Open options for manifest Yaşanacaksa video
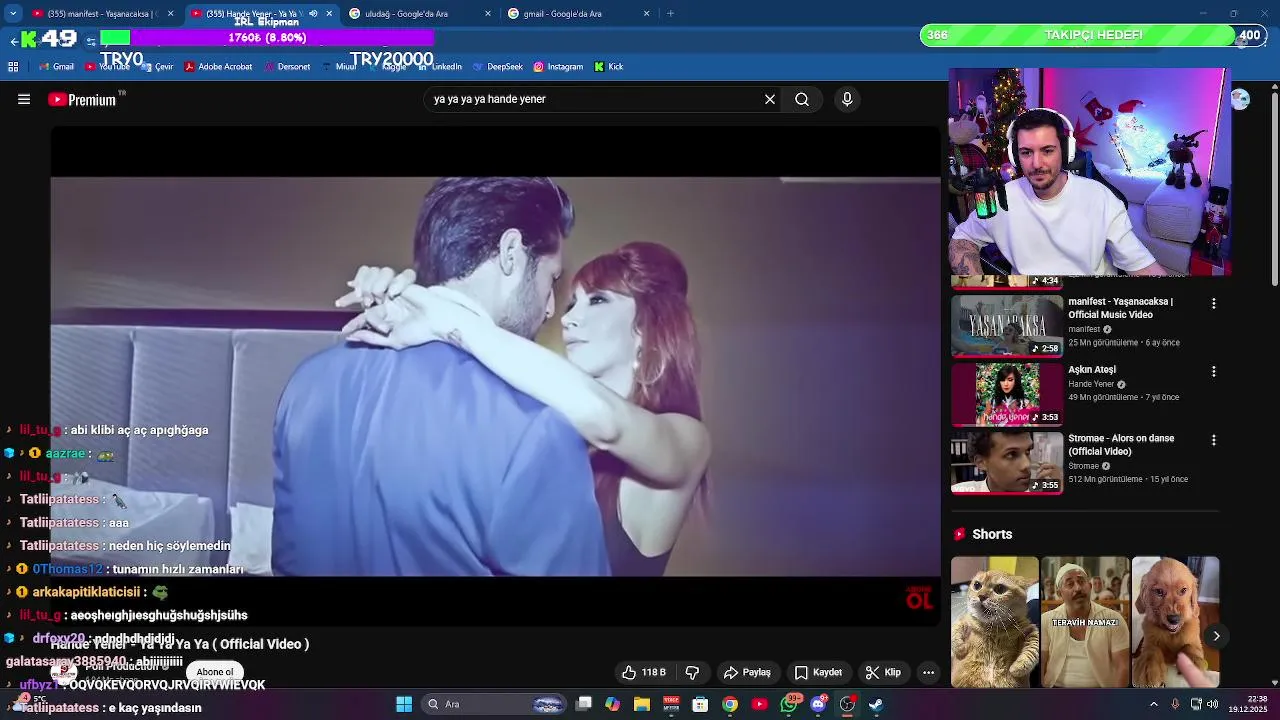Screen dimensions: 1280x720 1214,303
